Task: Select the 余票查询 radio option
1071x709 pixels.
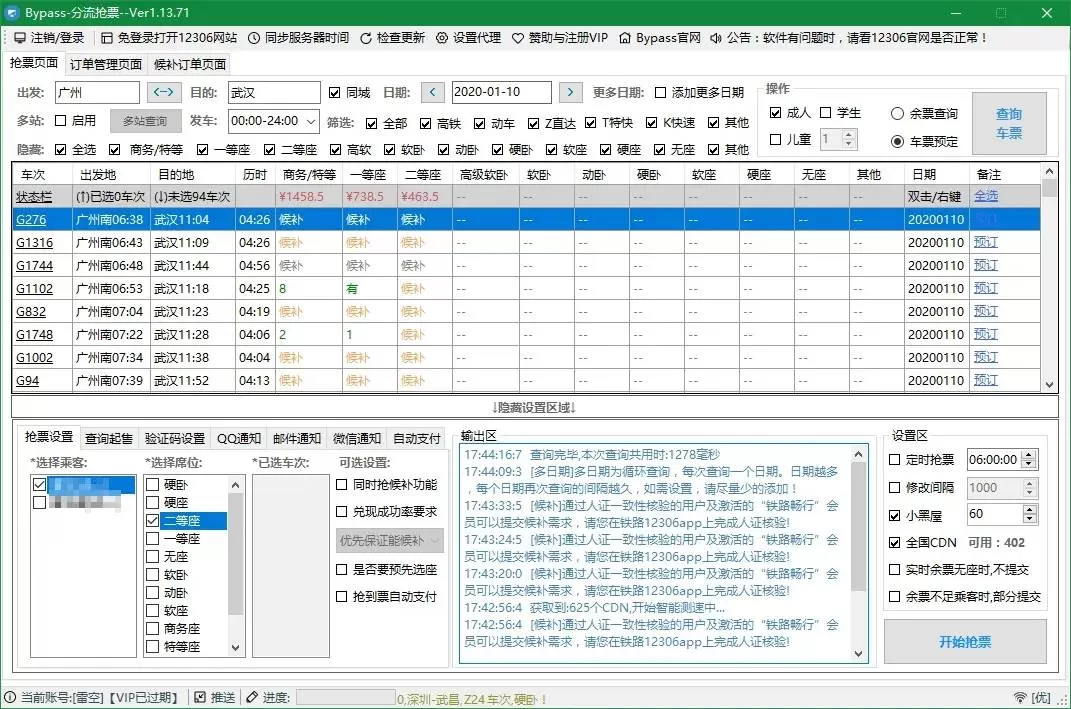Action: [x=899, y=112]
